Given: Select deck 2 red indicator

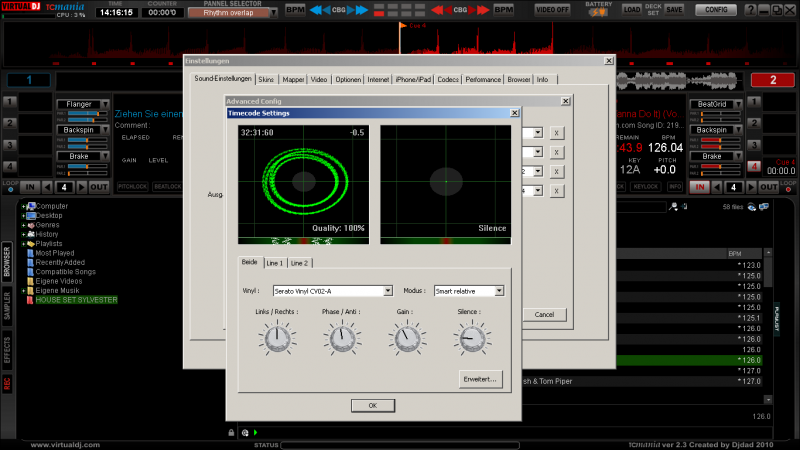Looking at the screenshot, I should pyautogui.click(x=772, y=80).
